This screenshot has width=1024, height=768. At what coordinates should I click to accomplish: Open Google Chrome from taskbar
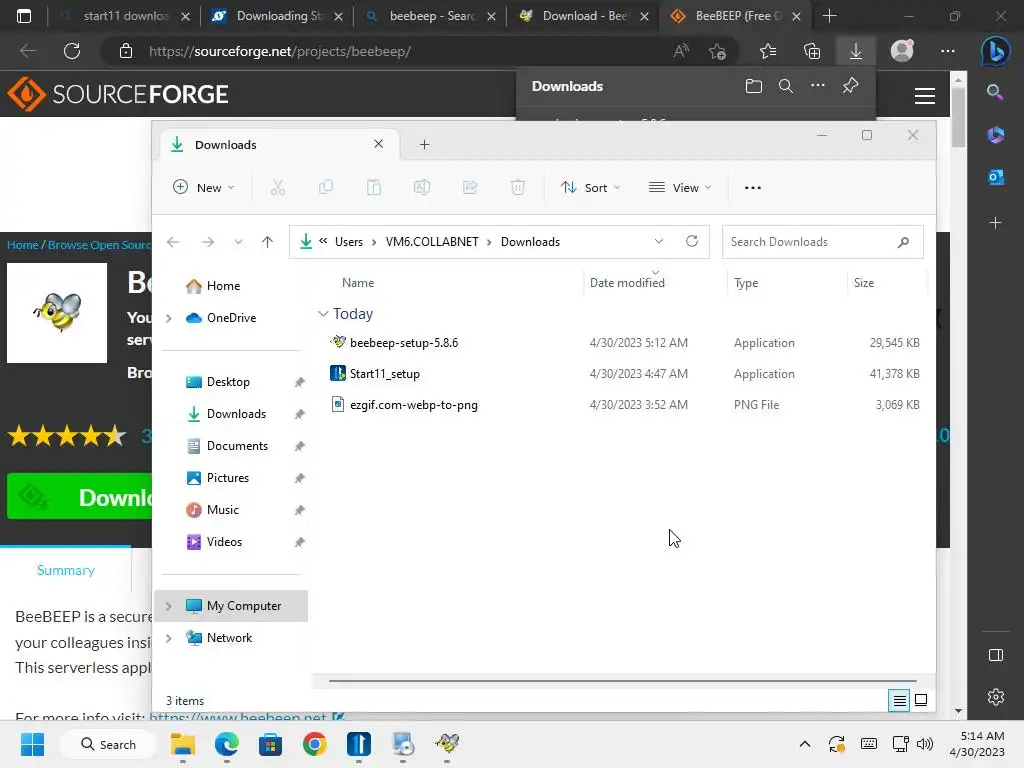[x=314, y=744]
